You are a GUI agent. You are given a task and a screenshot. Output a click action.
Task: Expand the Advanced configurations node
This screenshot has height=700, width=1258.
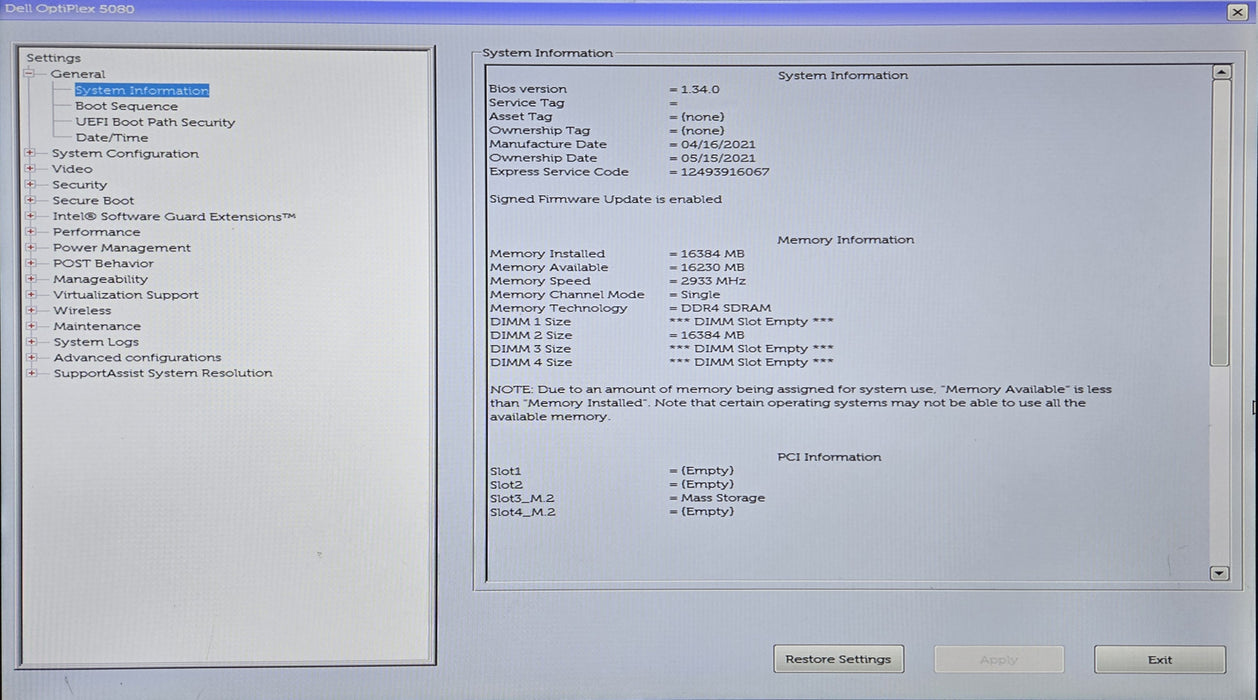(x=30, y=357)
